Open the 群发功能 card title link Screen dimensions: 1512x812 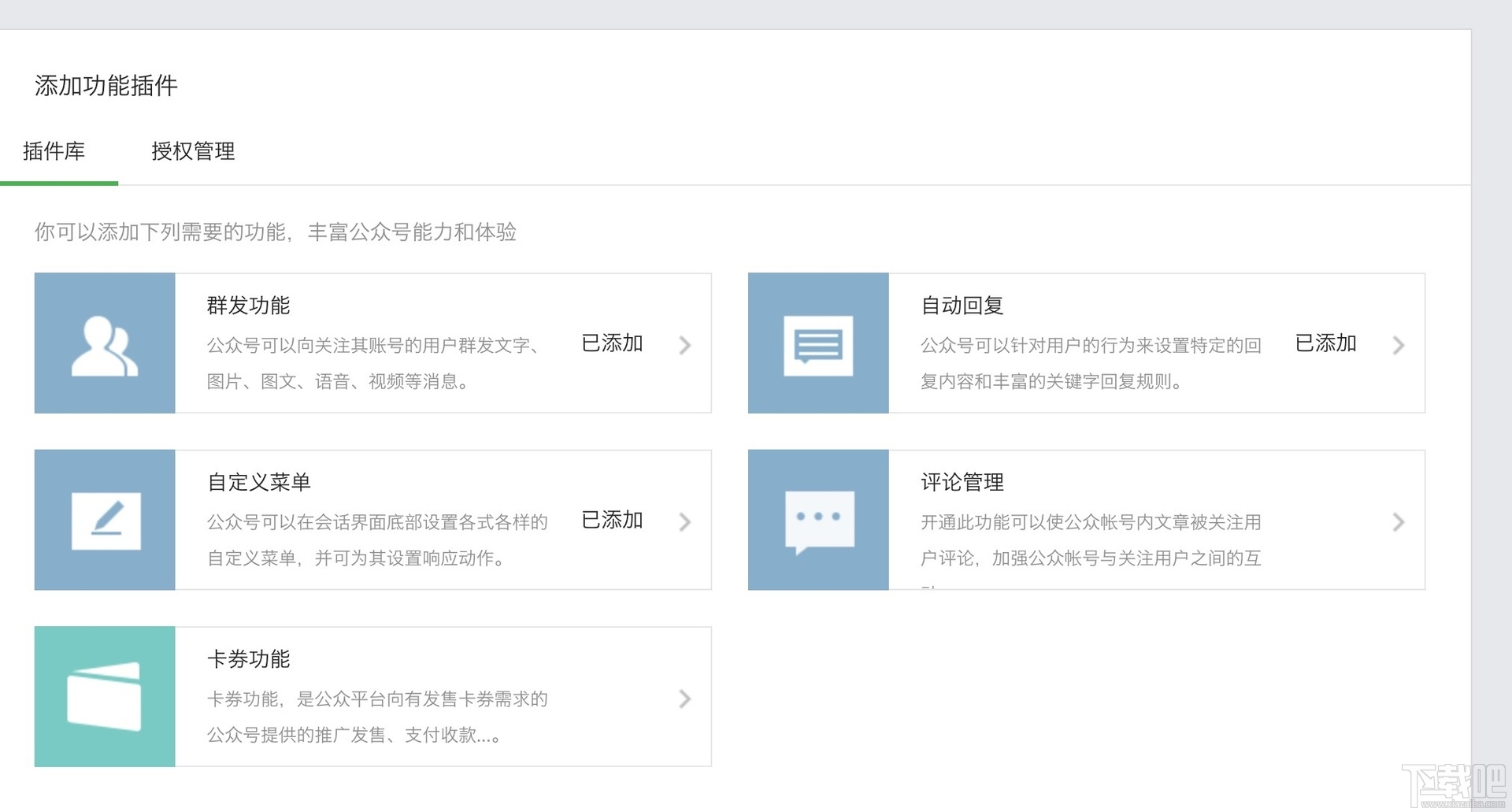pyautogui.click(x=249, y=306)
